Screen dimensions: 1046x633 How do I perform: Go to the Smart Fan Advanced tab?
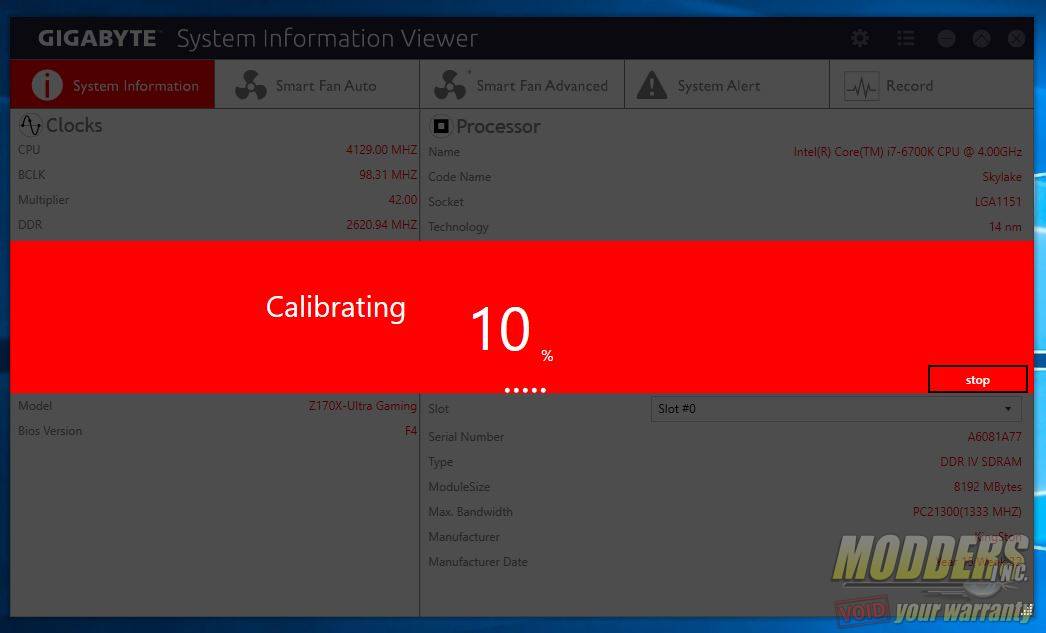tap(522, 85)
